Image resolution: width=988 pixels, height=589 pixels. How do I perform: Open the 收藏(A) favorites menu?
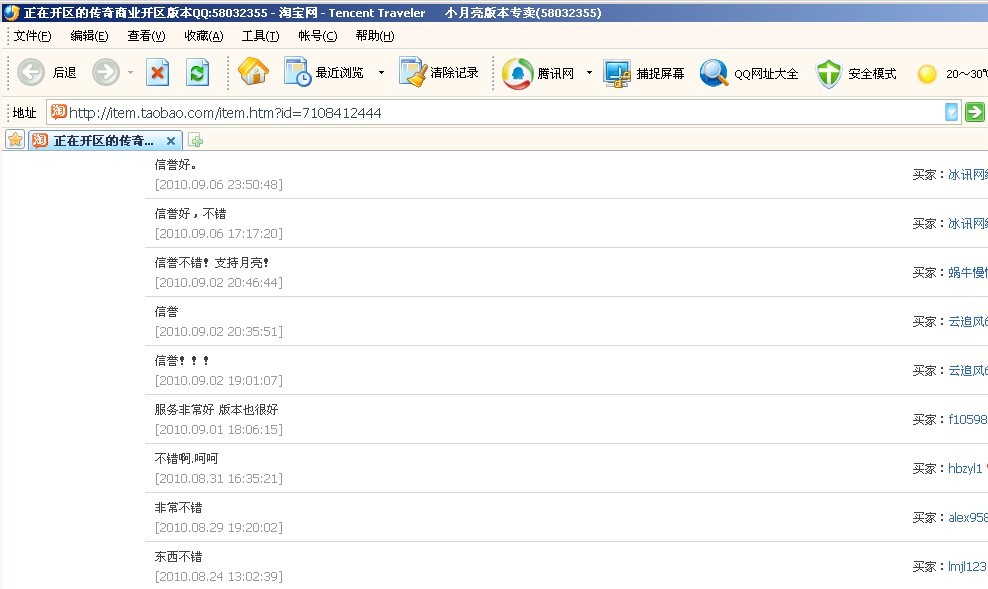pyautogui.click(x=204, y=36)
